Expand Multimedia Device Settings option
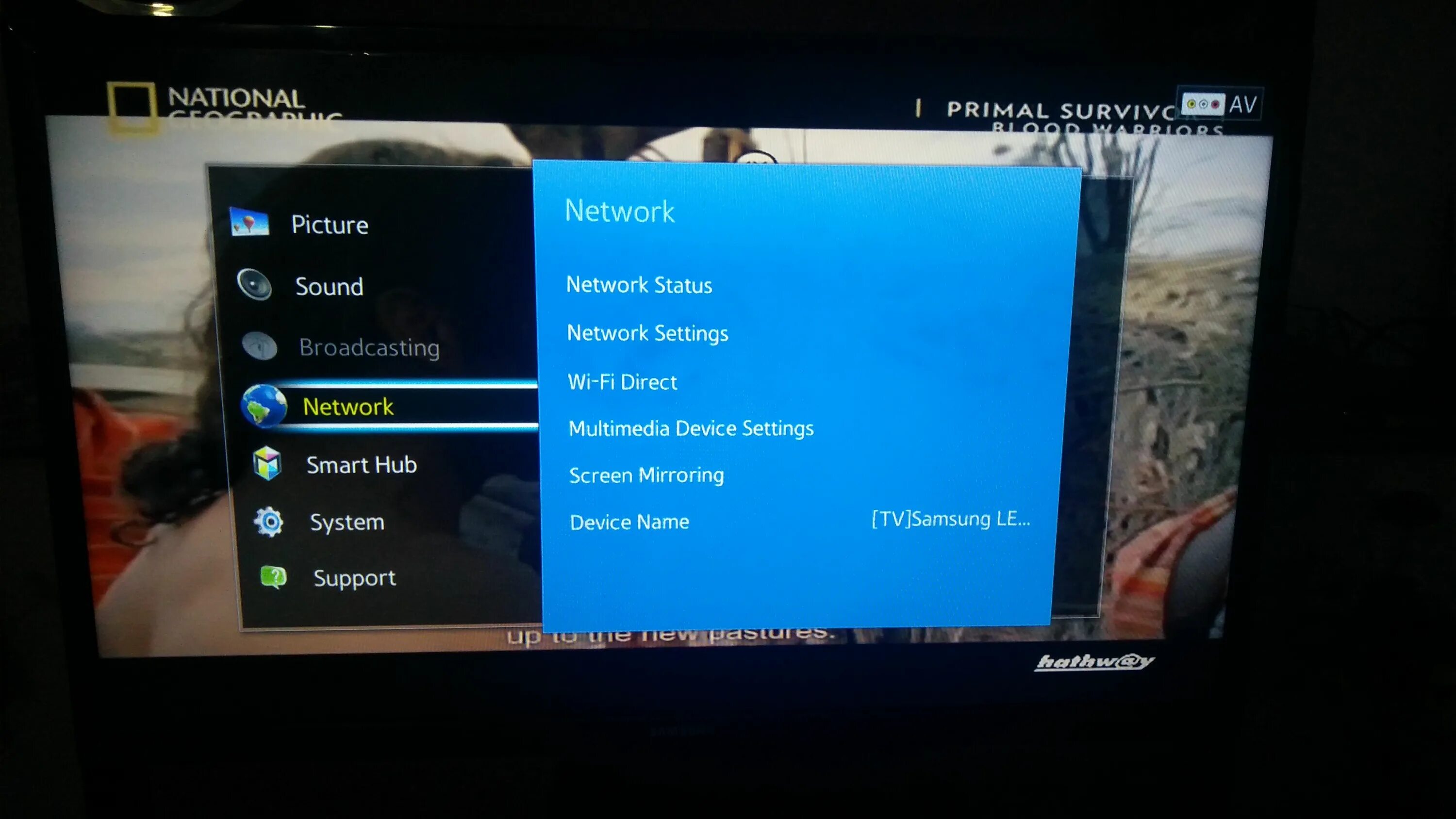 (690, 428)
